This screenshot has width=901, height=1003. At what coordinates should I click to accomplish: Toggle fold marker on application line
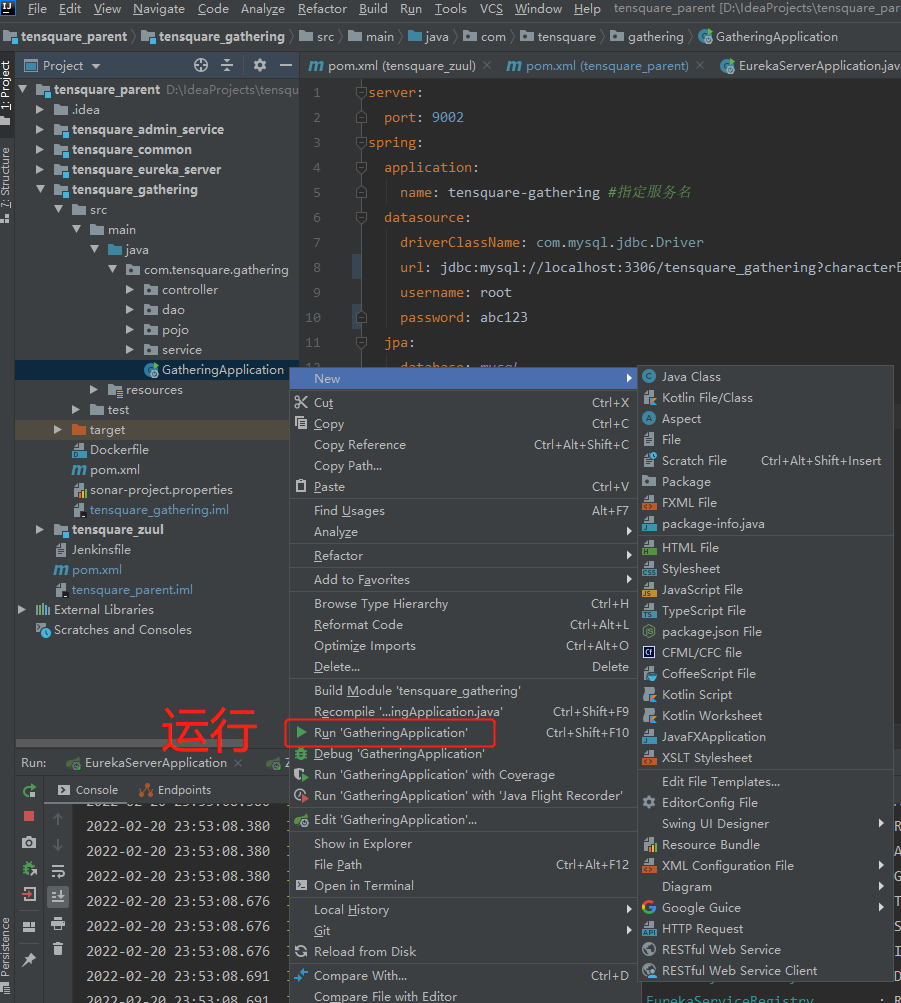pyautogui.click(x=361, y=168)
